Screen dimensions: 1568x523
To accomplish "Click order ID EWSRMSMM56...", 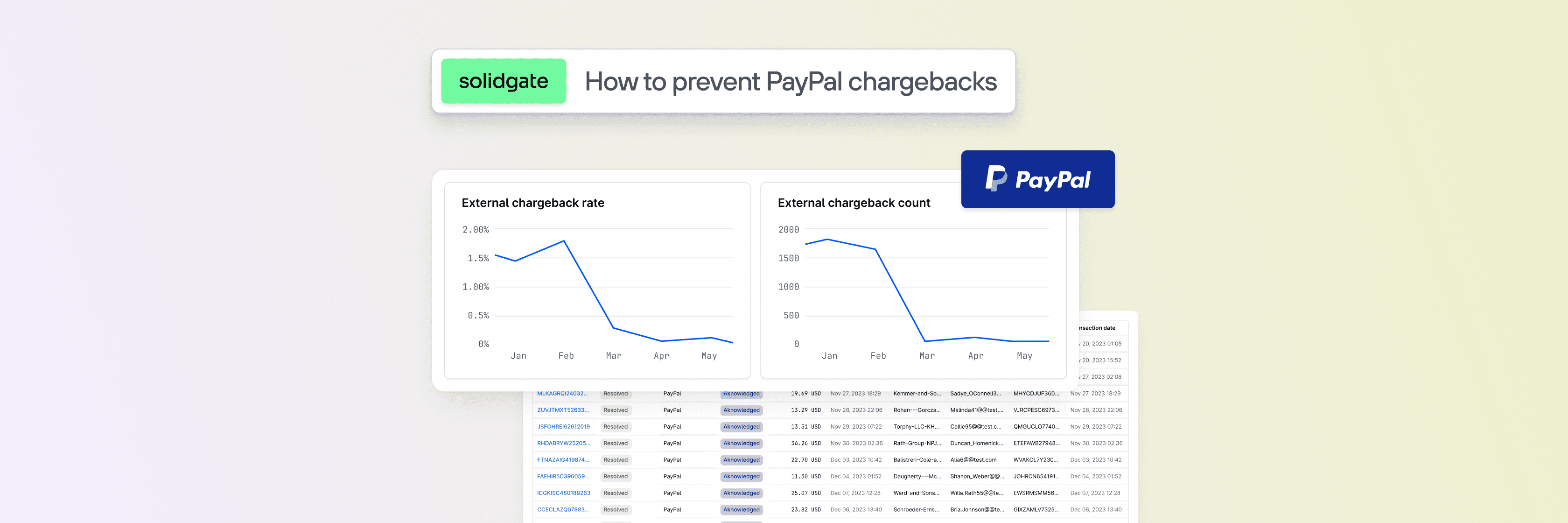I will point(1036,493).
